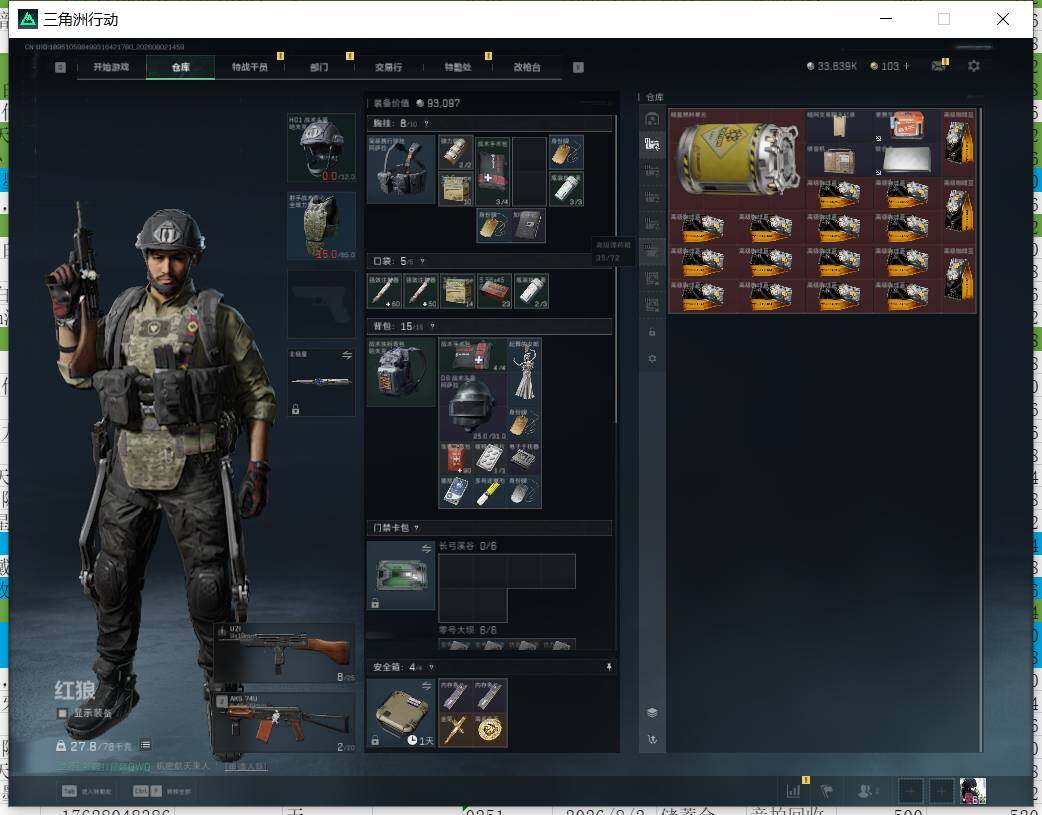The image size is (1042, 815).
Task: Select the highlighted second warehouse storage icon
Action: tap(652, 145)
